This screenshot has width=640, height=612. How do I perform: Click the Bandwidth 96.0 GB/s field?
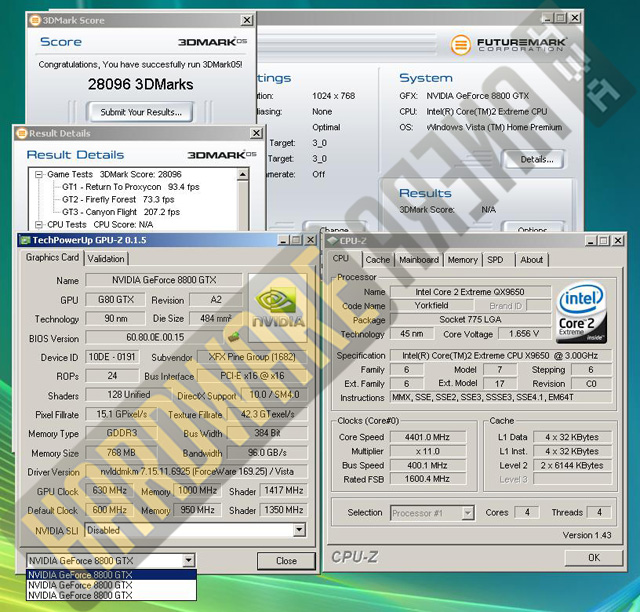click(267, 453)
